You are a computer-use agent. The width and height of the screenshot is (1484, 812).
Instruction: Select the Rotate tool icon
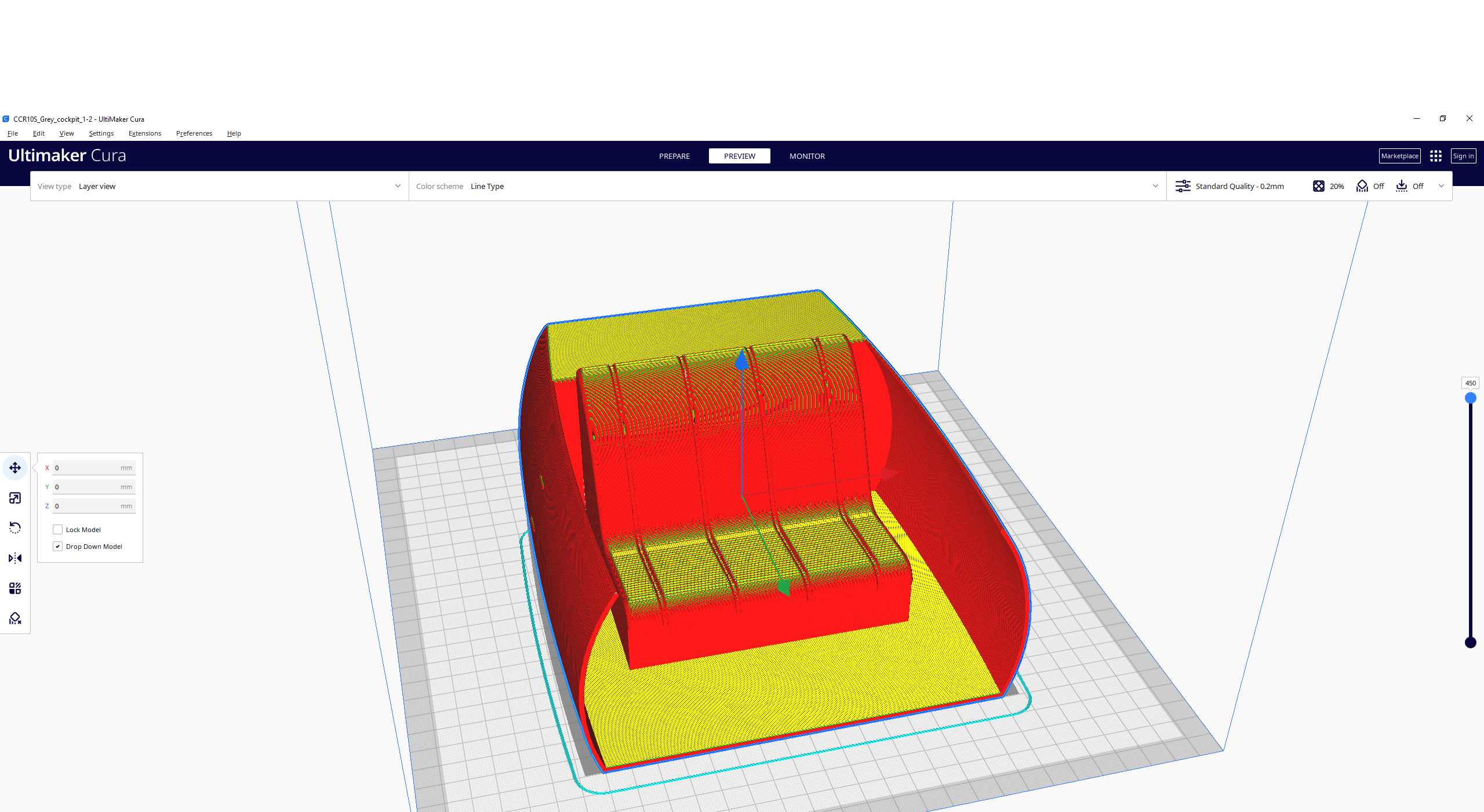(x=15, y=528)
